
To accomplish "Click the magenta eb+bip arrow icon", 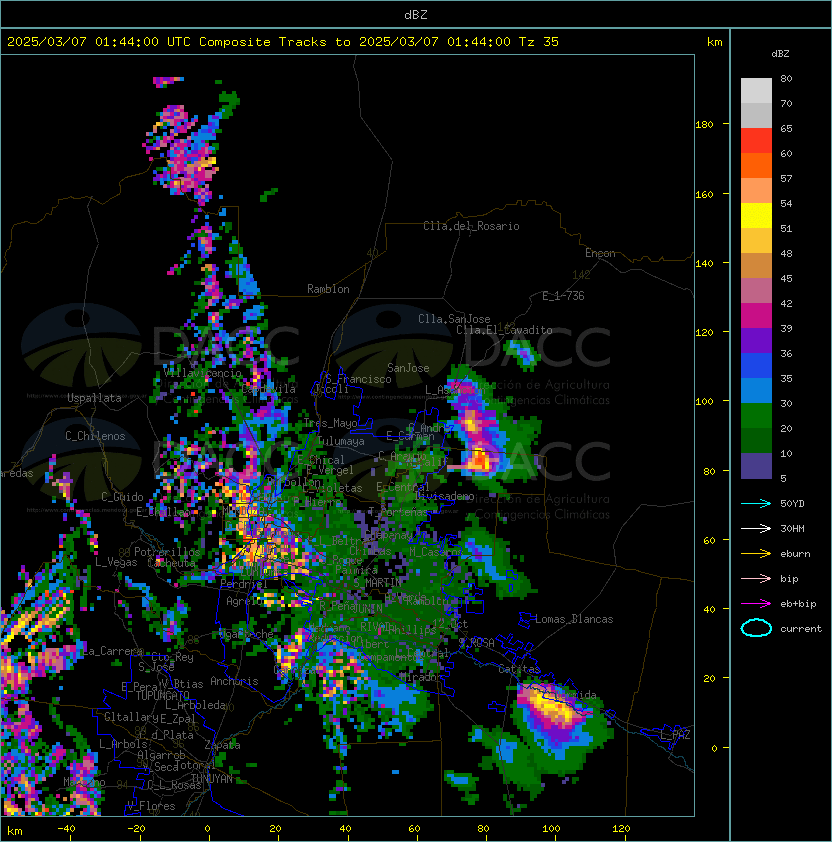I will [x=756, y=604].
